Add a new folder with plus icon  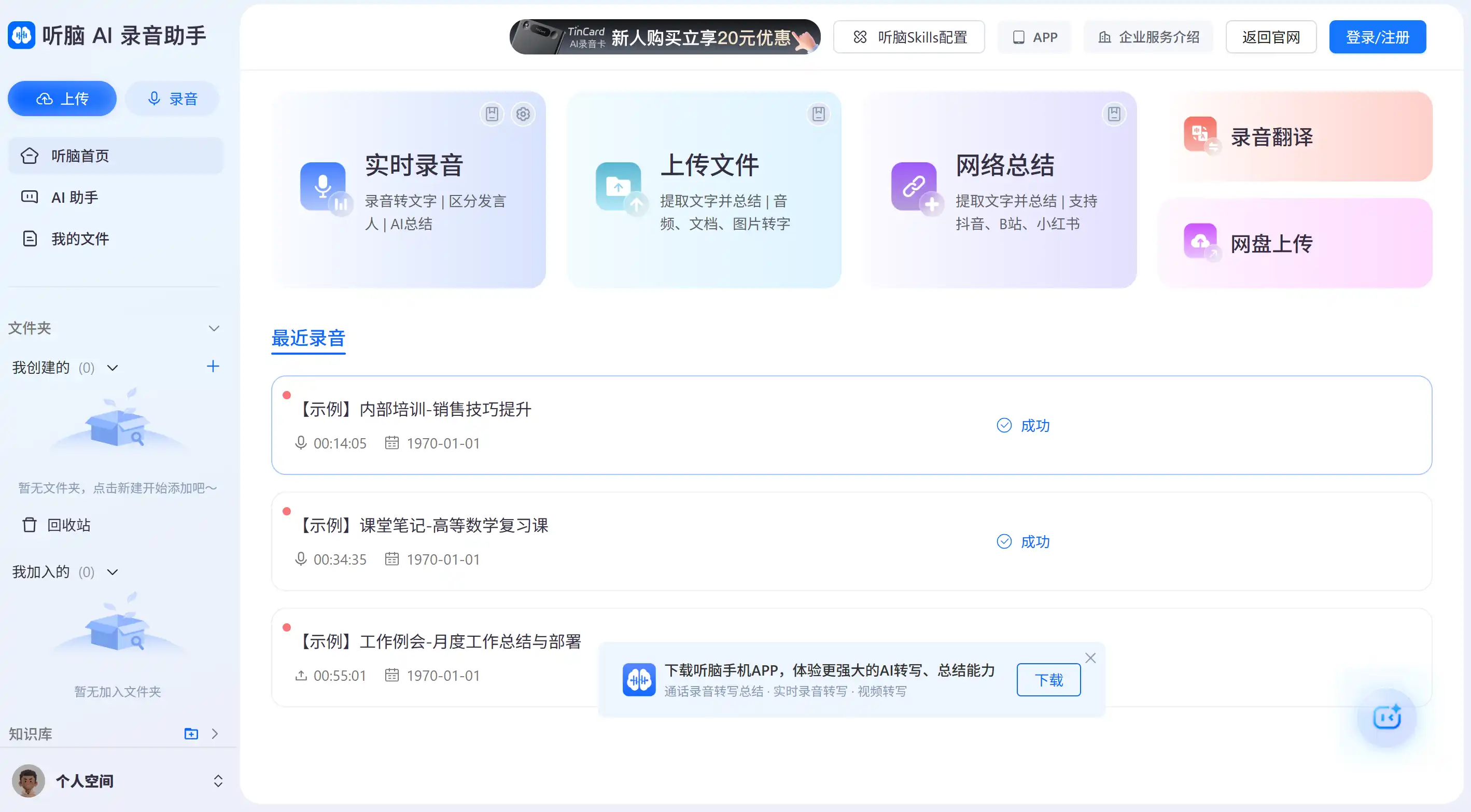pyautogui.click(x=213, y=367)
